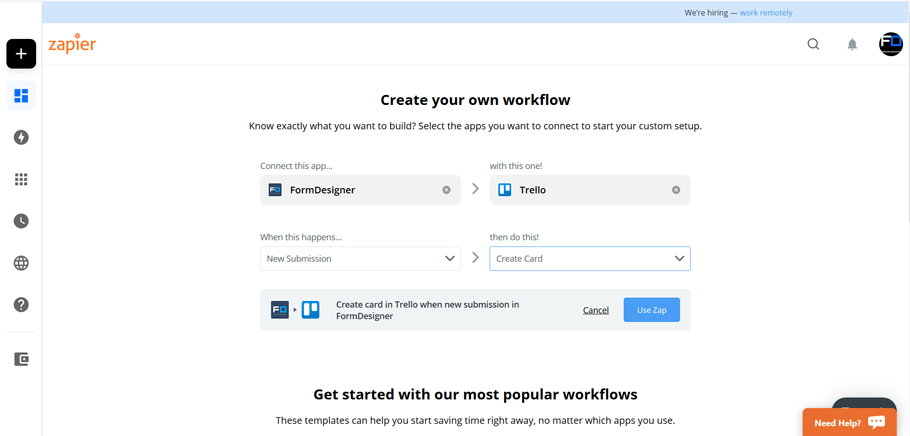Image resolution: width=910 pixels, height=436 pixels.
Task: Open the Help question mark icon
Action: [x=21, y=305]
